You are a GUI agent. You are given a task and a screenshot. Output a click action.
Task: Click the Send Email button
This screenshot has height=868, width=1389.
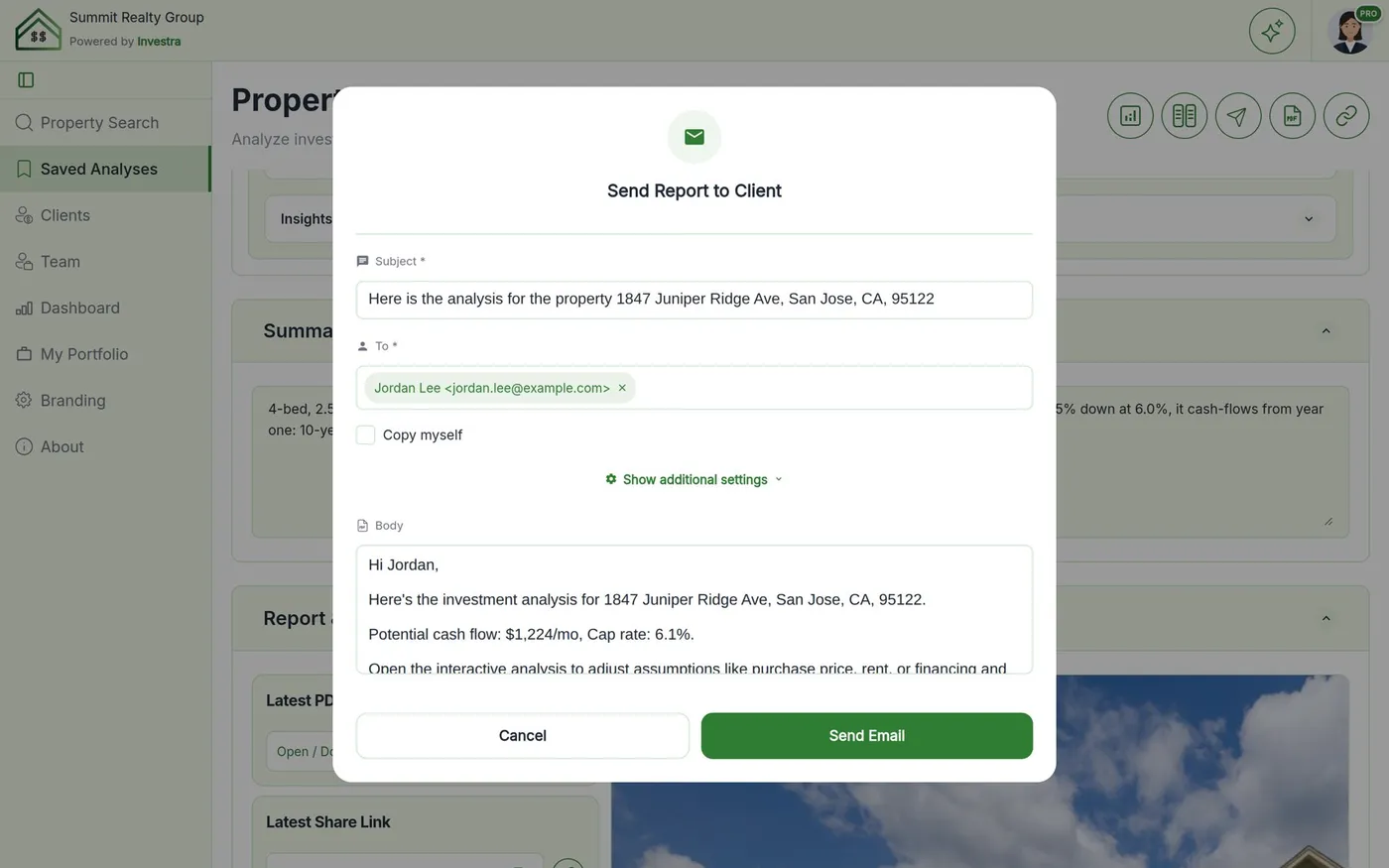point(867,736)
